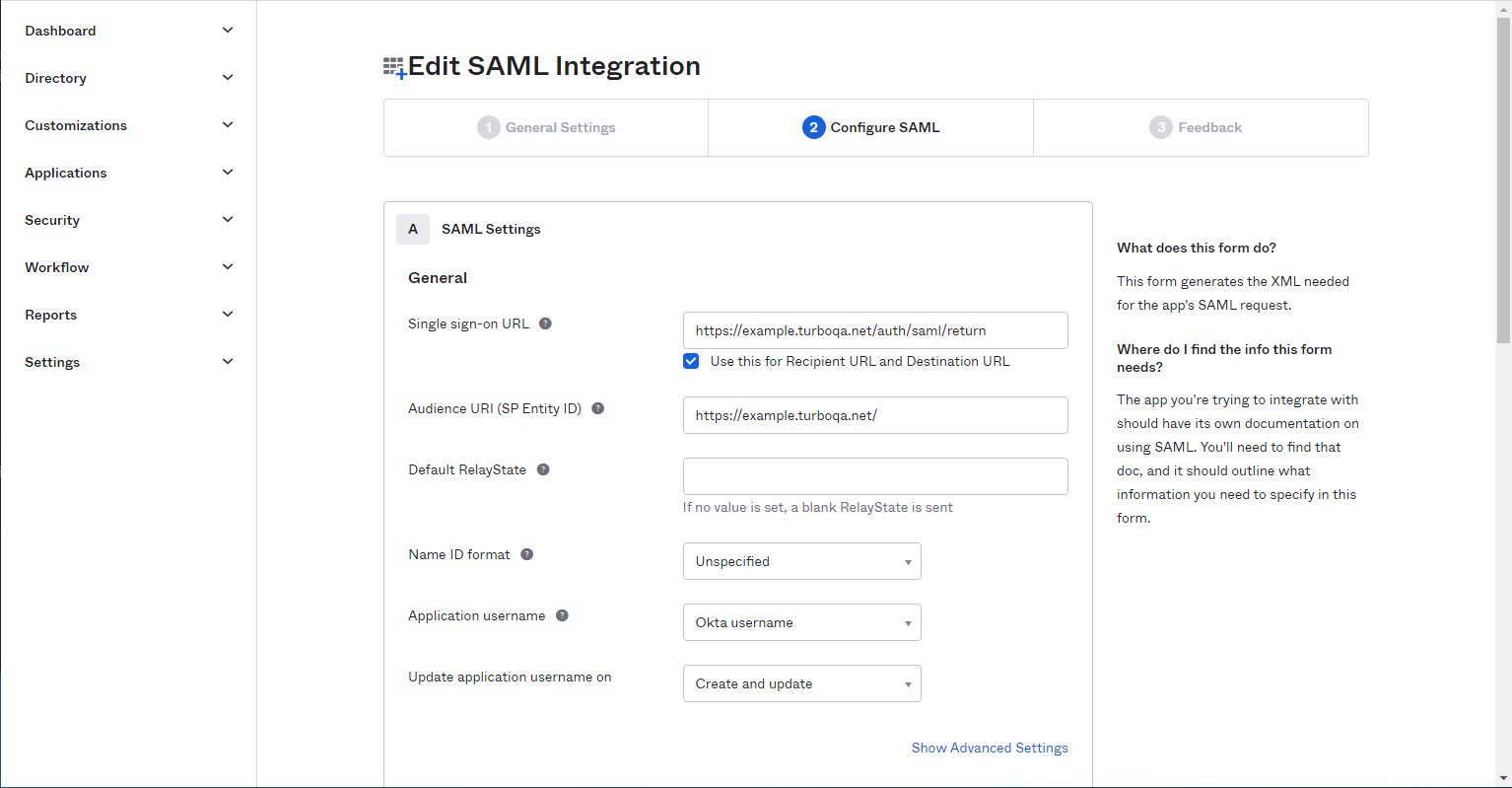Open the help tooltip for Single sign-on URL
Image resolution: width=1512 pixels, height=788 pixels.
[x=545, y=322]
